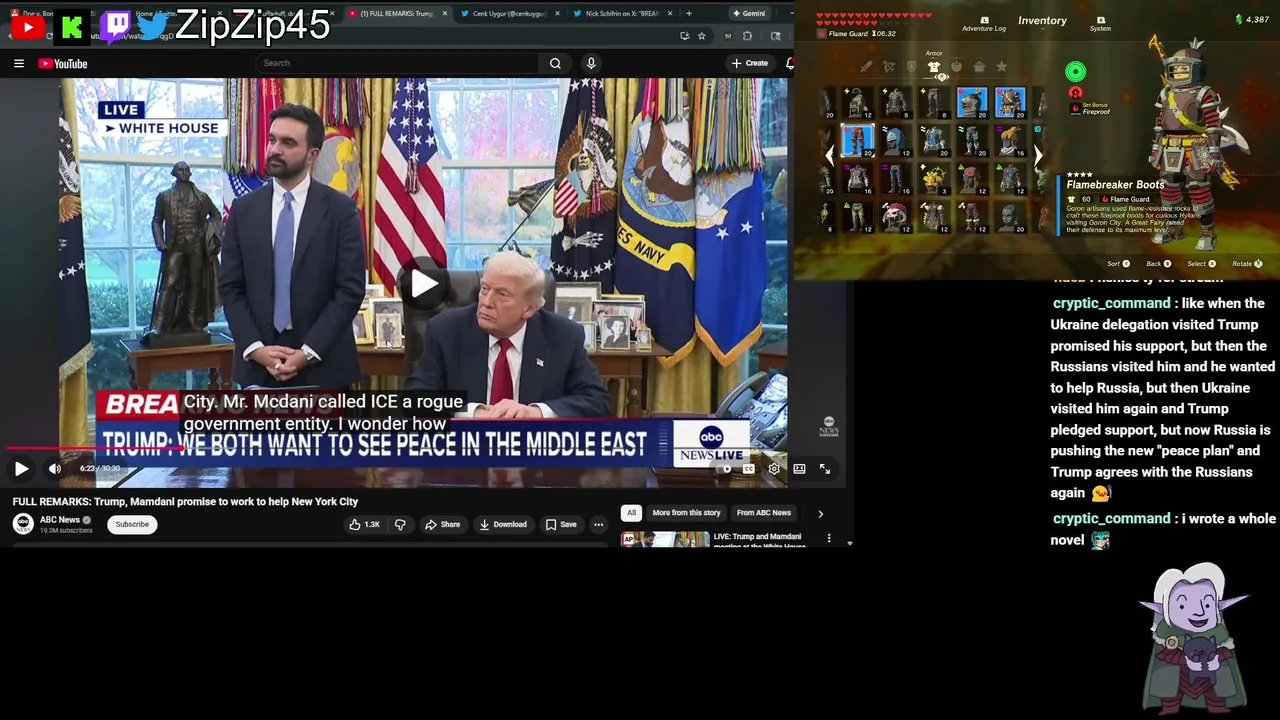This screenshot has height=720, width=1280.
Task: Select the From ABC News chip
Action: point(764,513)
